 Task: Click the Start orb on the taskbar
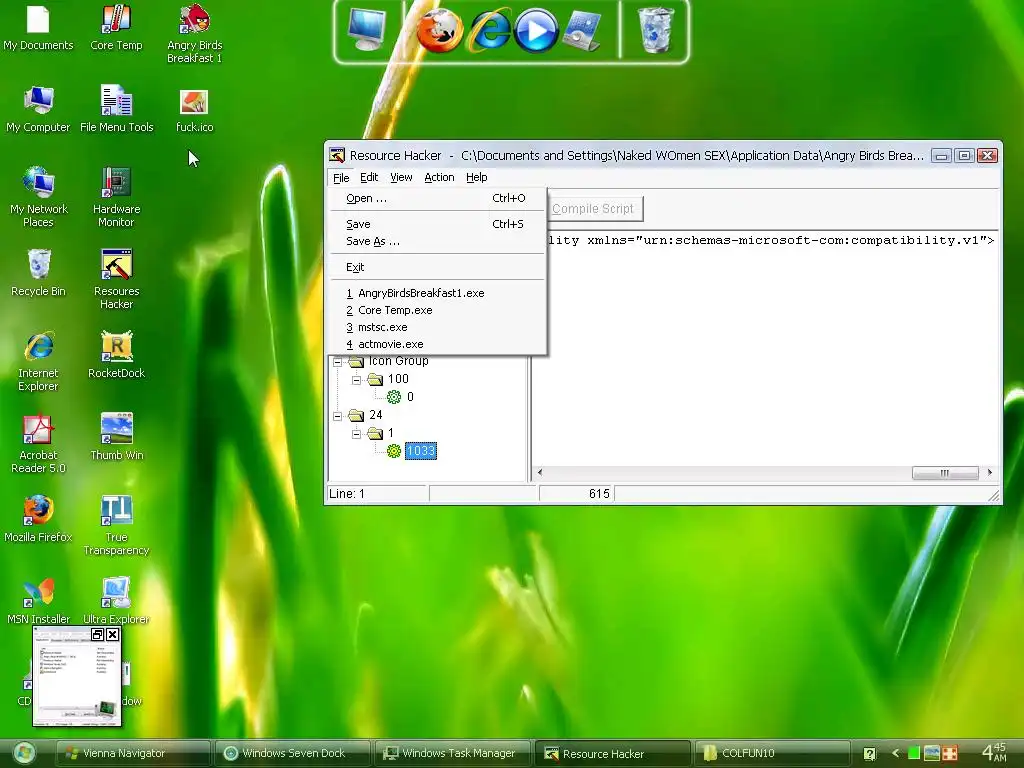click(x=24, y=753)
